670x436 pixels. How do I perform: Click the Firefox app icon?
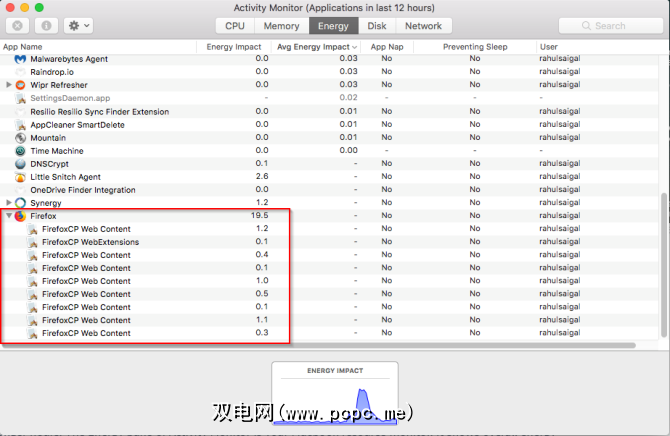pos(20,216)
